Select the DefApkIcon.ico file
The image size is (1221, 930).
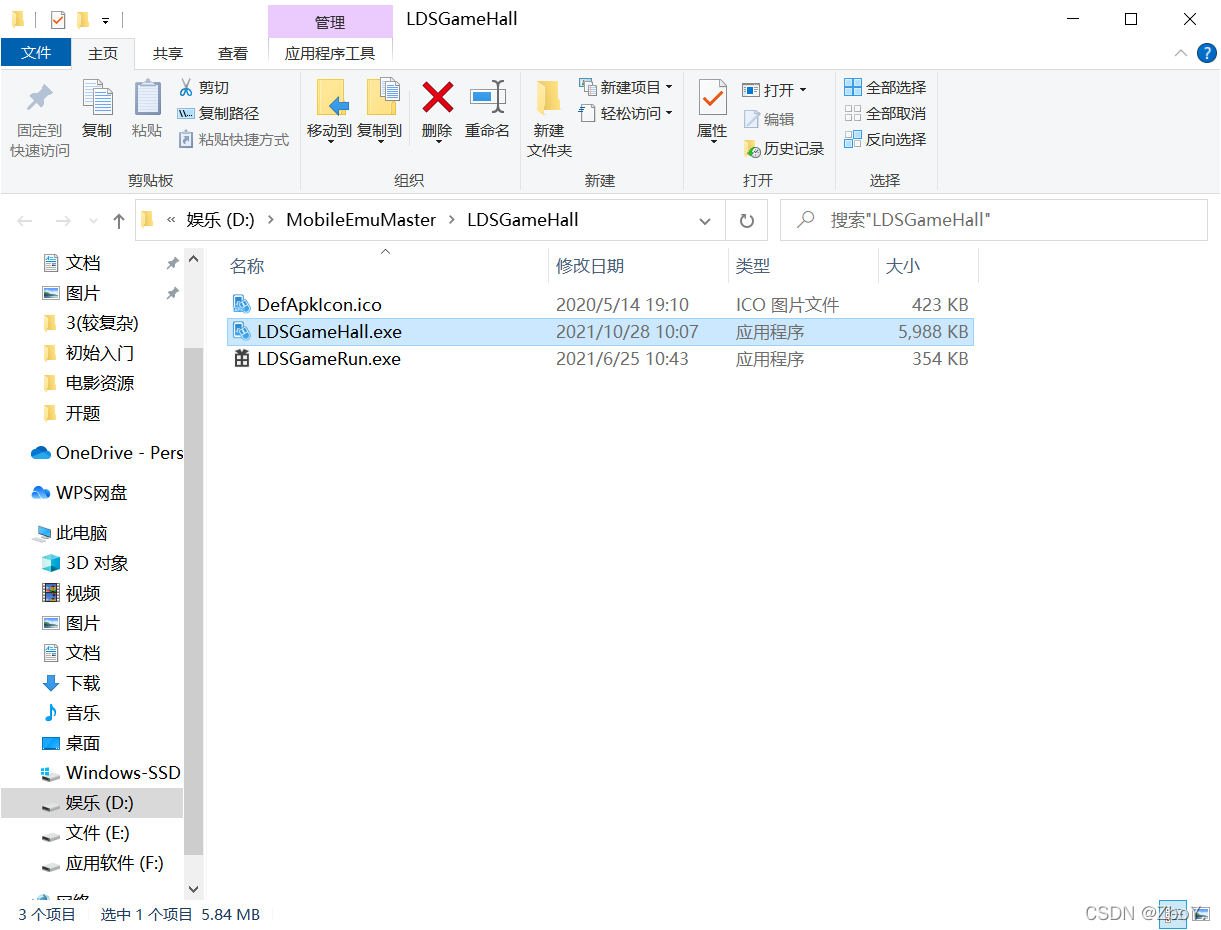(600, 305)
